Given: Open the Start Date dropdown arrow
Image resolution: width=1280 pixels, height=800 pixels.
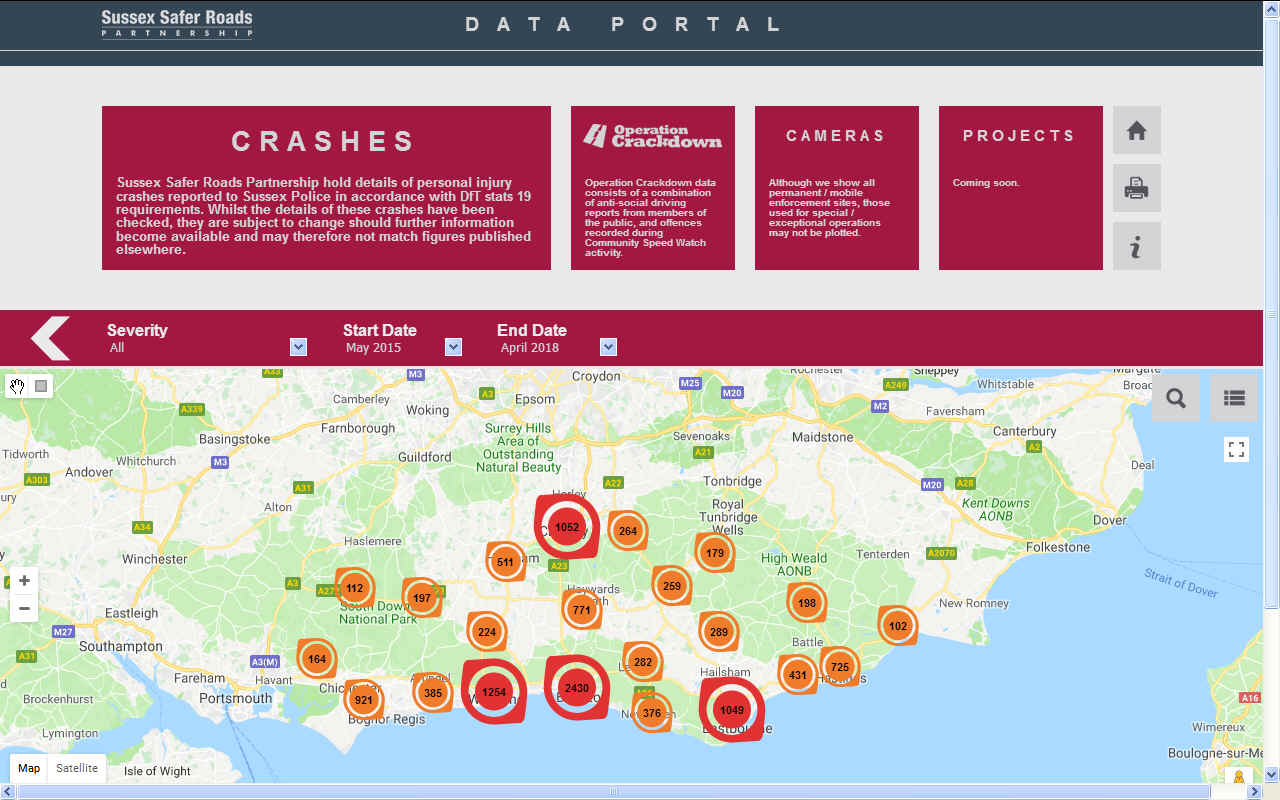Looking at the screenshot, I should tap(454, 347).
